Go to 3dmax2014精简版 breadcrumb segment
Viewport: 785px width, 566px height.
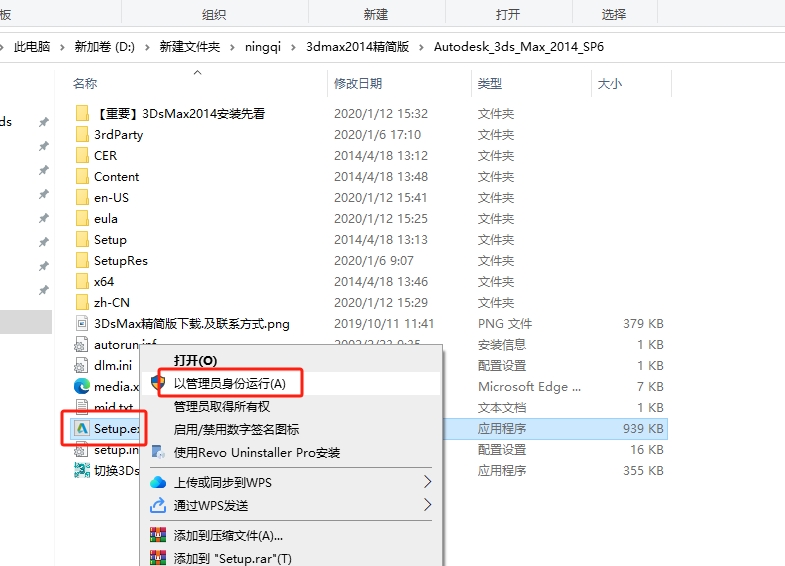(x=357, y=47)
